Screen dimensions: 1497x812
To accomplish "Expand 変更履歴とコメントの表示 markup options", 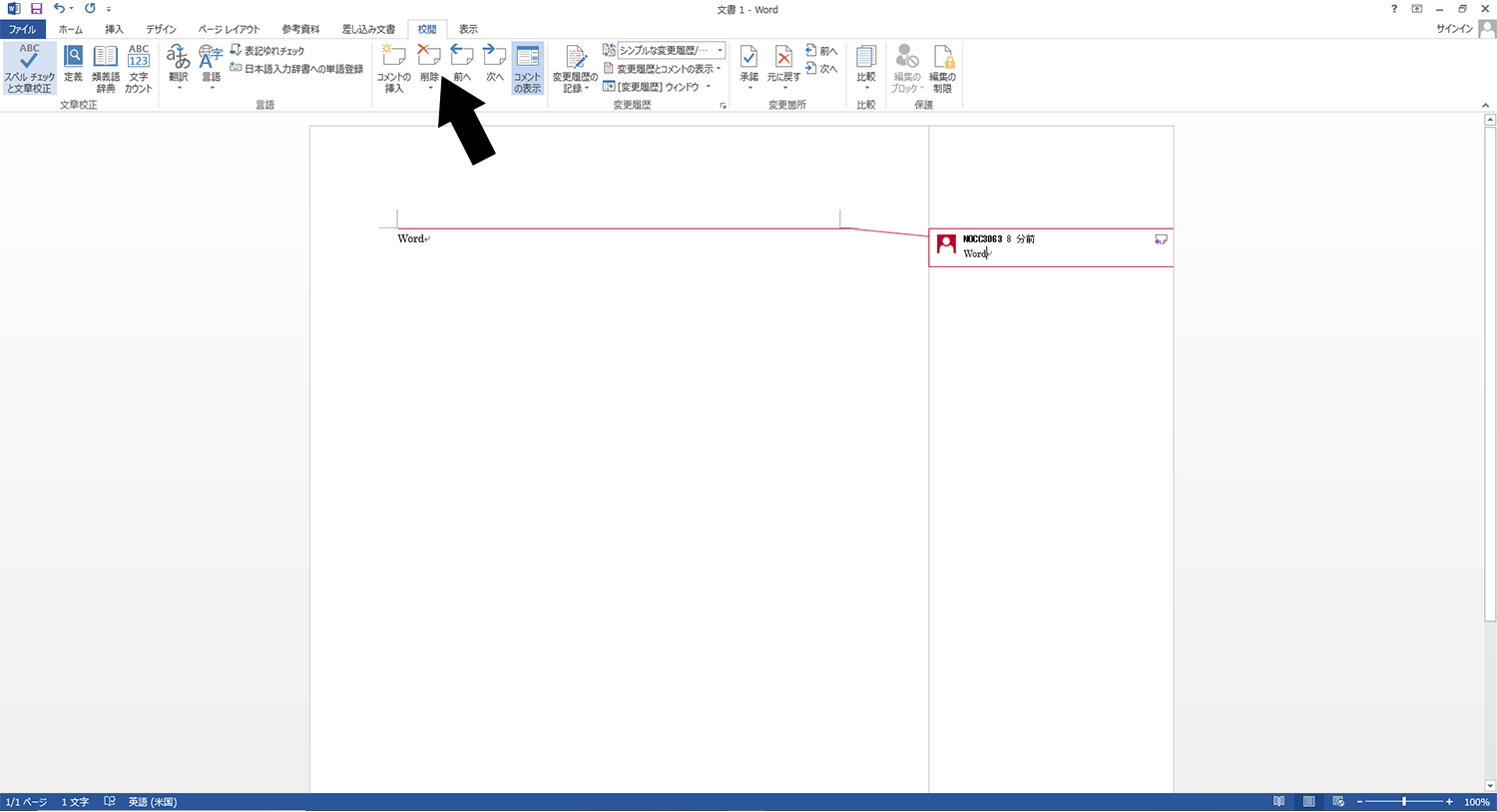I will point(662,69).
